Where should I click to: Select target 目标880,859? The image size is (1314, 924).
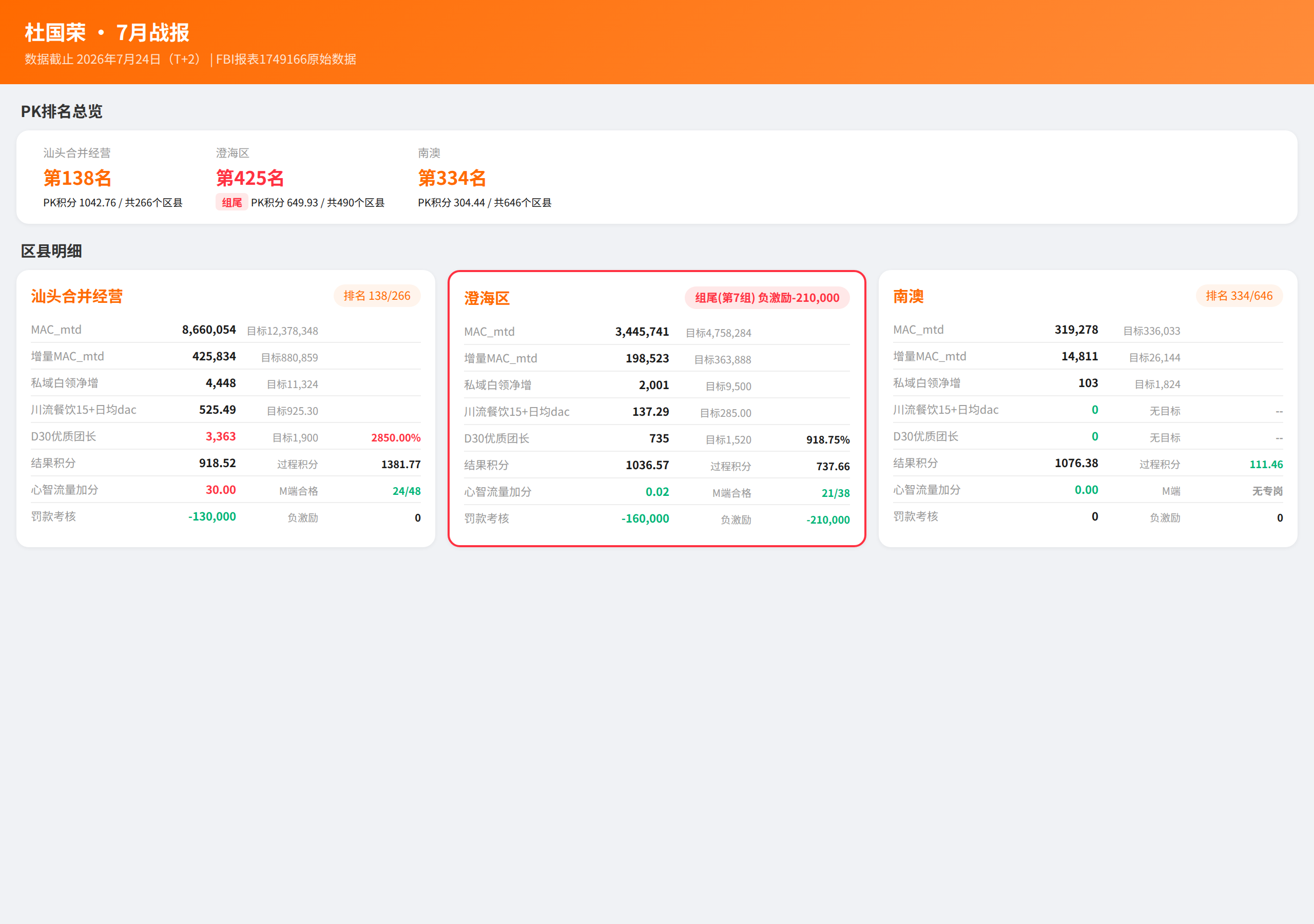click(x=289, y=358)
